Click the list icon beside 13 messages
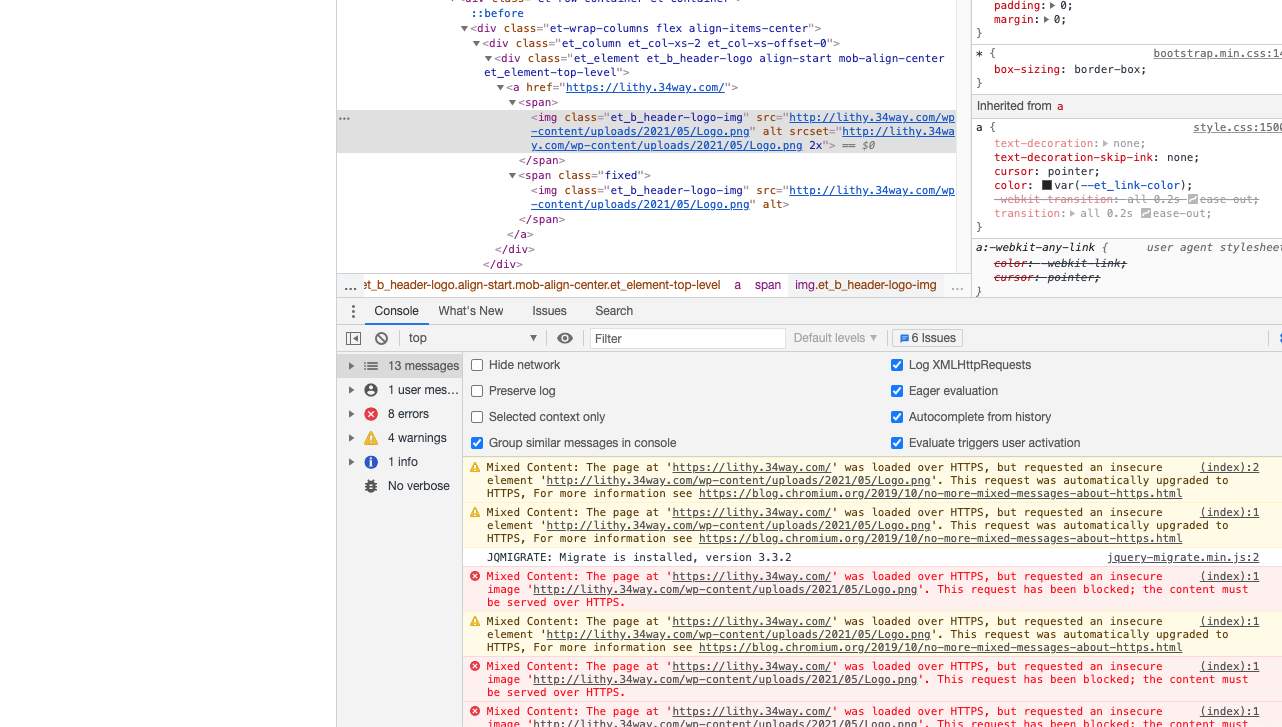The height and width of the screenshot is (727, 1282). click(371, 366)
